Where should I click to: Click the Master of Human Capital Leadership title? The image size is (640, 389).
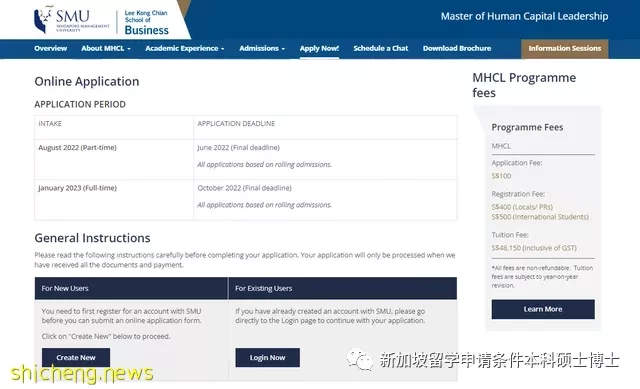[x=524, y=16]
